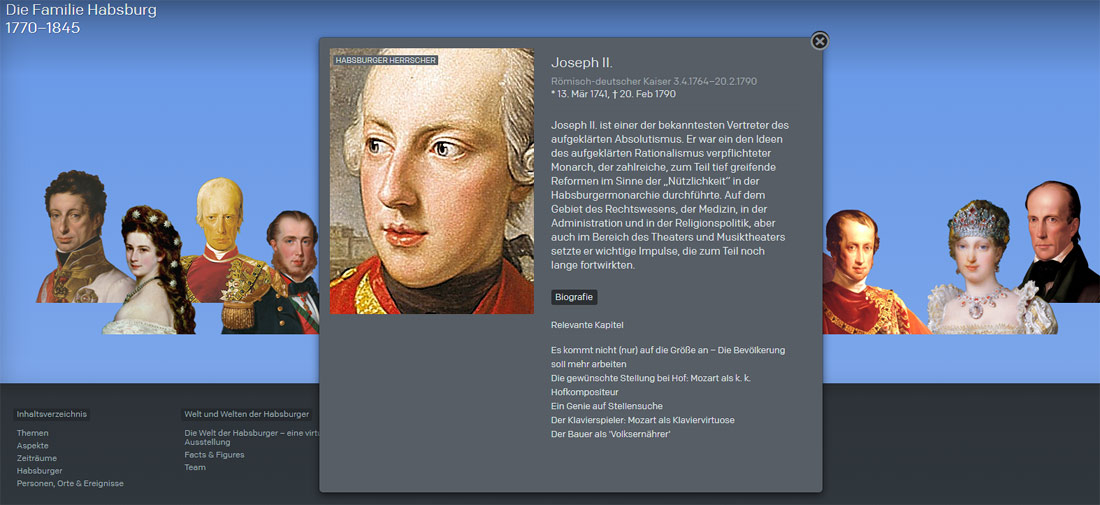Open Themen in footer
This screenshot has width=1100, height=505.
coord(32,433)
